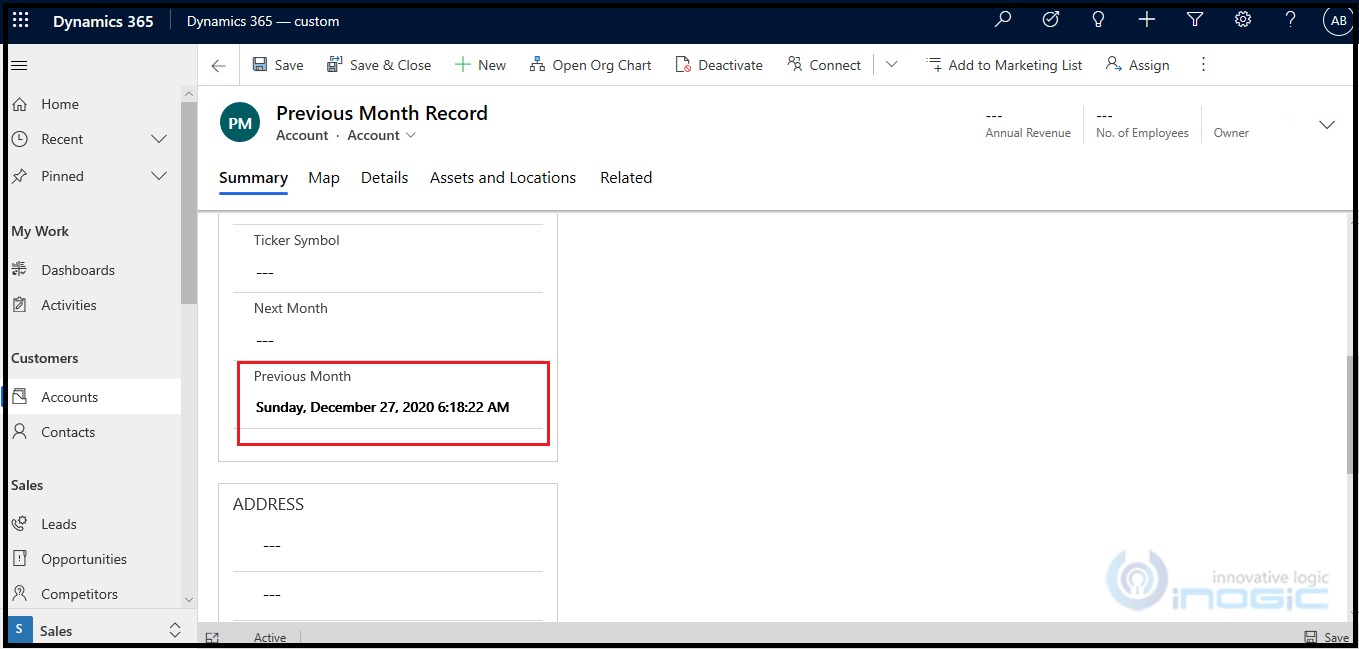
Task: Expand the Recent chevron
Action: pyautogui.click(x=159, y=139)
